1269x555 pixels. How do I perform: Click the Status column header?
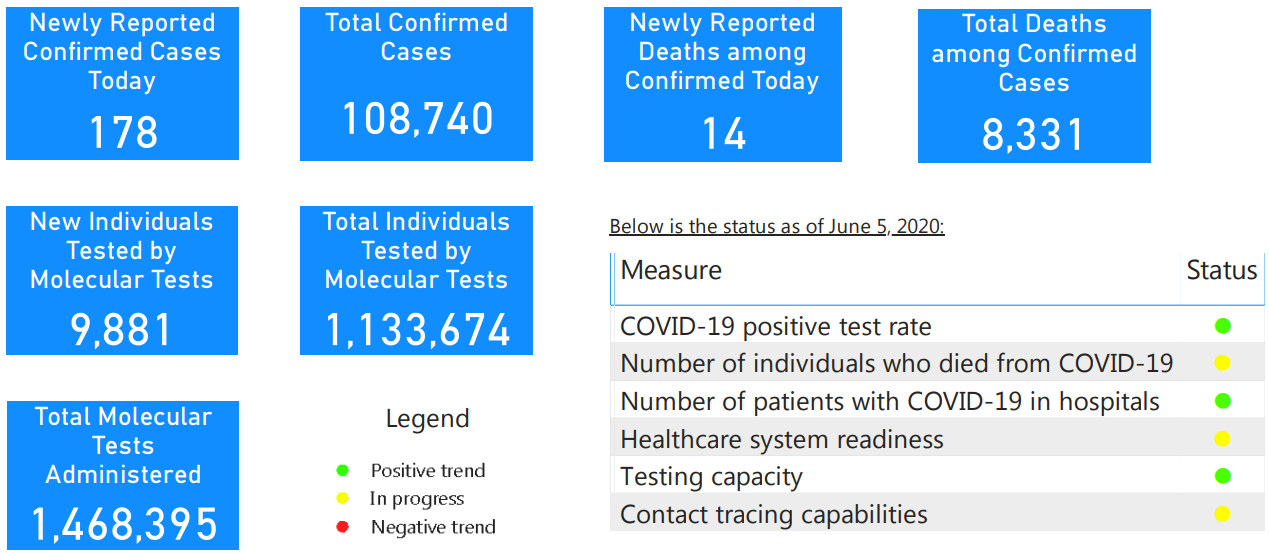click(1221, 270)
